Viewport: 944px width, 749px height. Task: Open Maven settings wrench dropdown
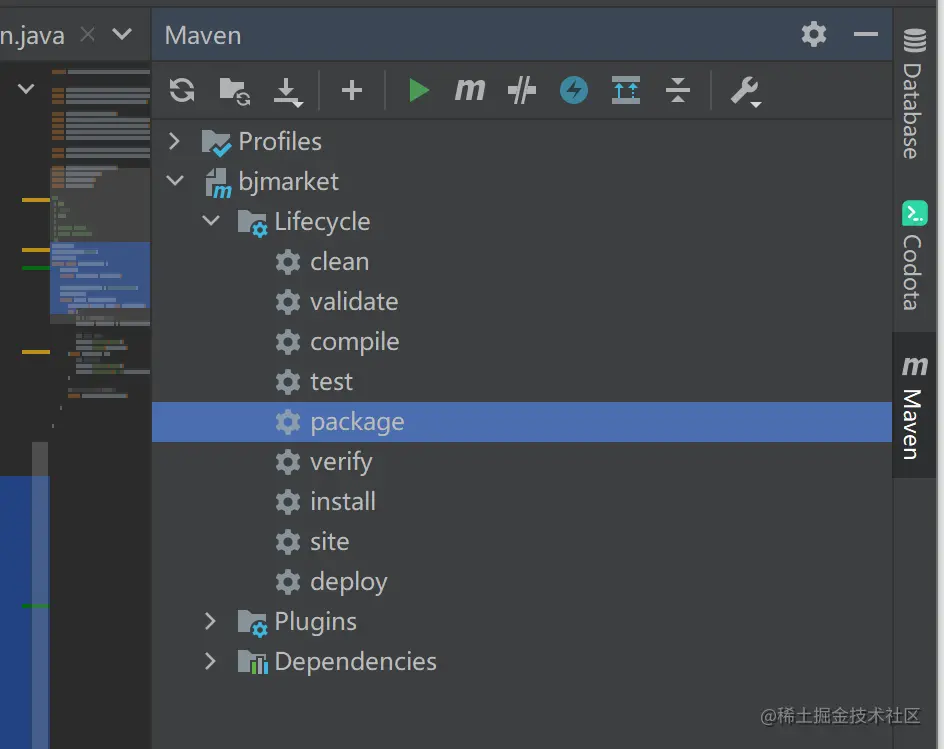pyautogui.click(x=746, y=92)
